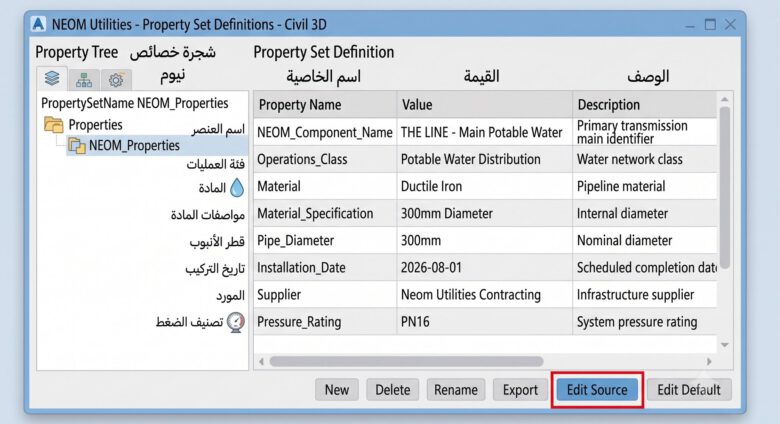
Task: Click the System pressure rating description
Action: pyautogui.click(x=637, y=321)
